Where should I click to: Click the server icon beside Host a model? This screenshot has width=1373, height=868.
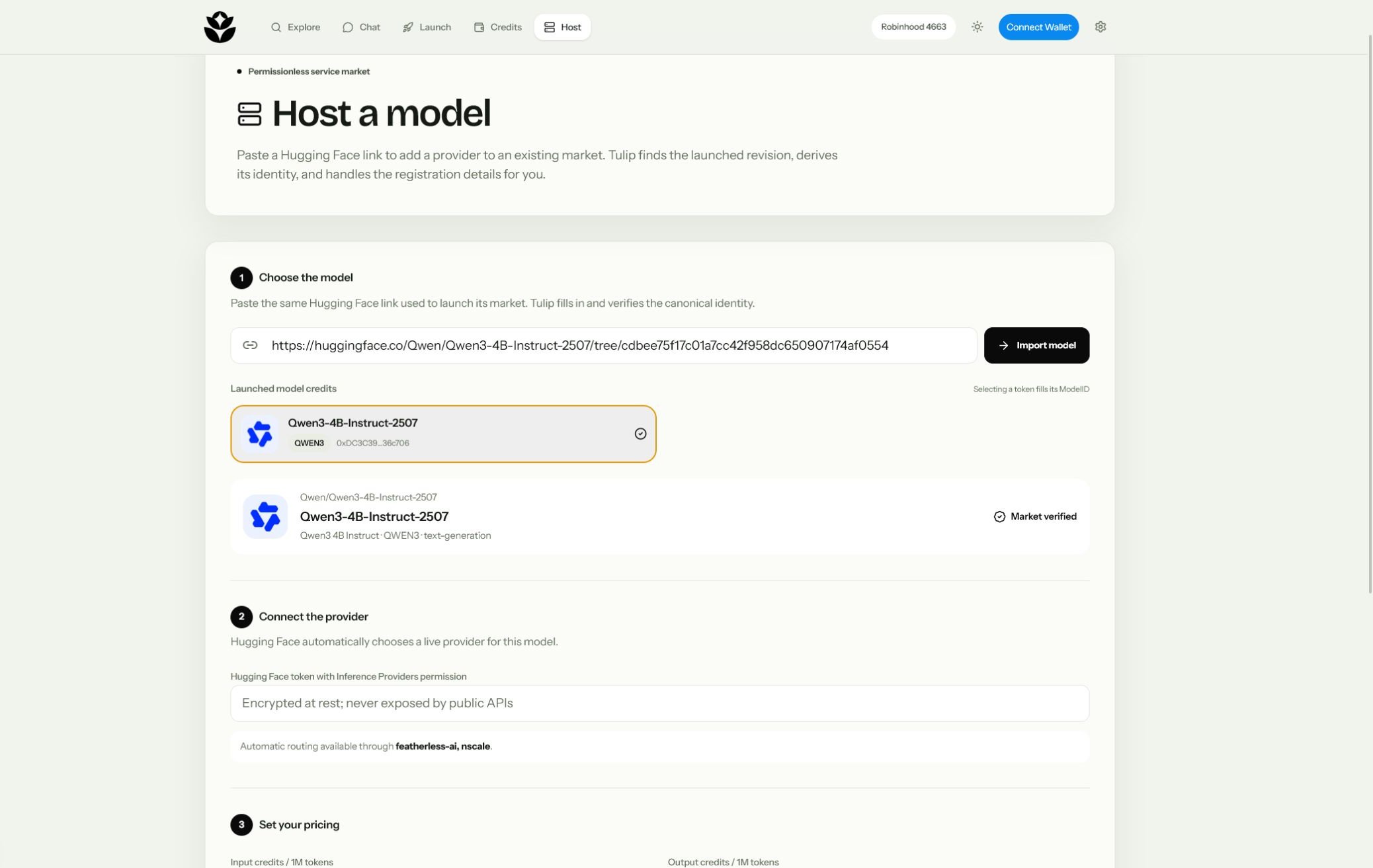click(249, 114)
